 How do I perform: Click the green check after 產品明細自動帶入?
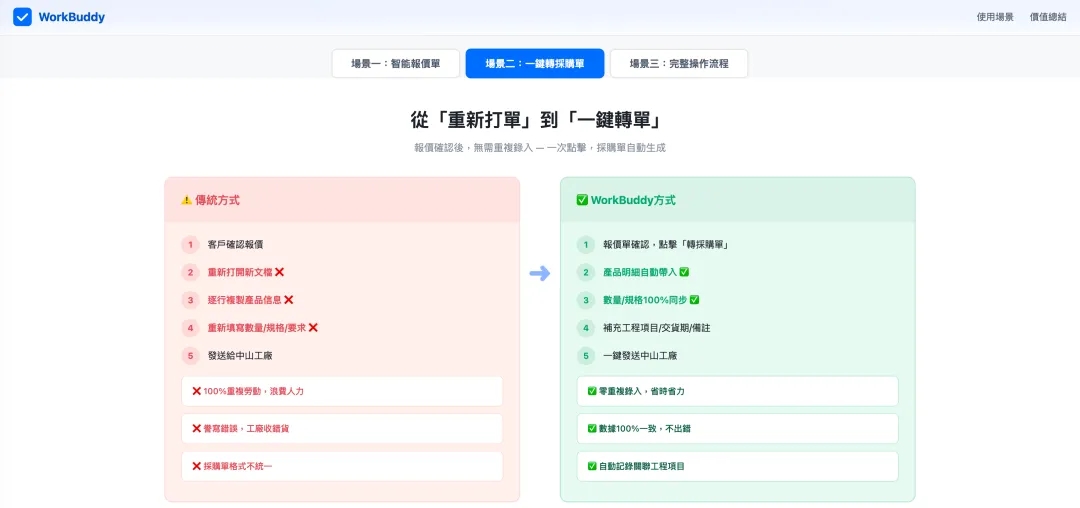684,272
